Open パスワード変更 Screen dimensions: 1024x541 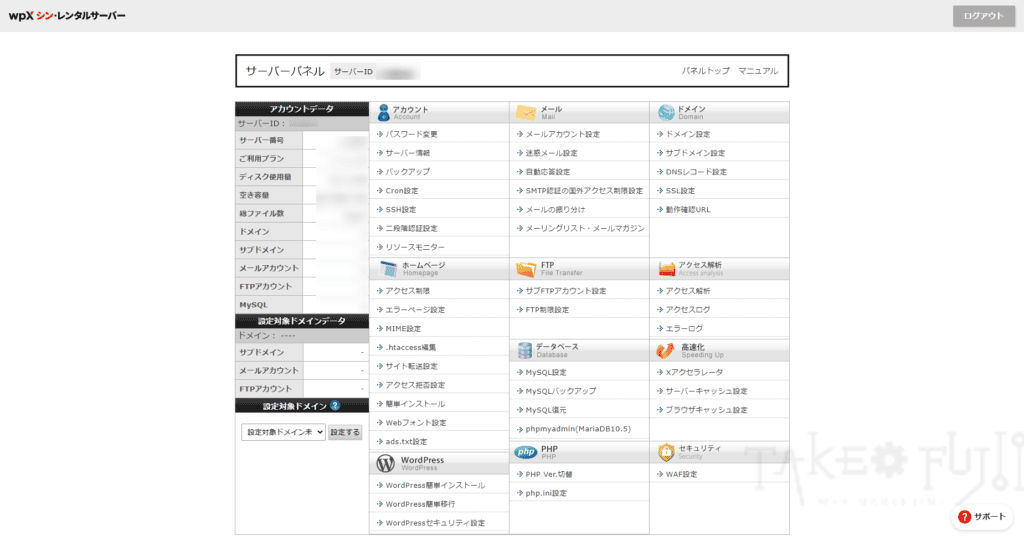pos(411,134)
